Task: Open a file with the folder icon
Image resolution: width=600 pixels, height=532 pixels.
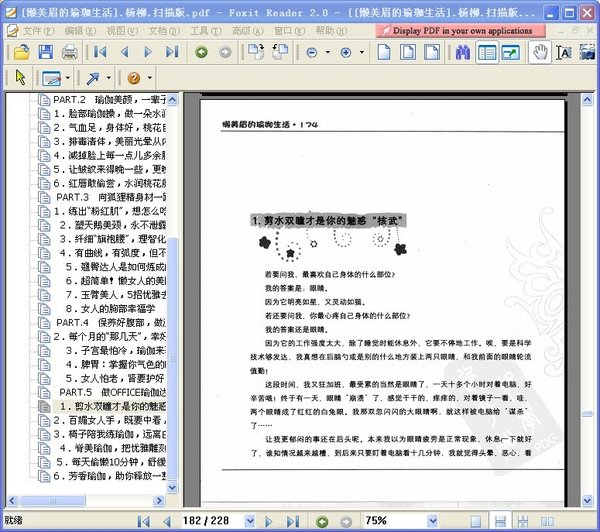Action: point(21,52)
